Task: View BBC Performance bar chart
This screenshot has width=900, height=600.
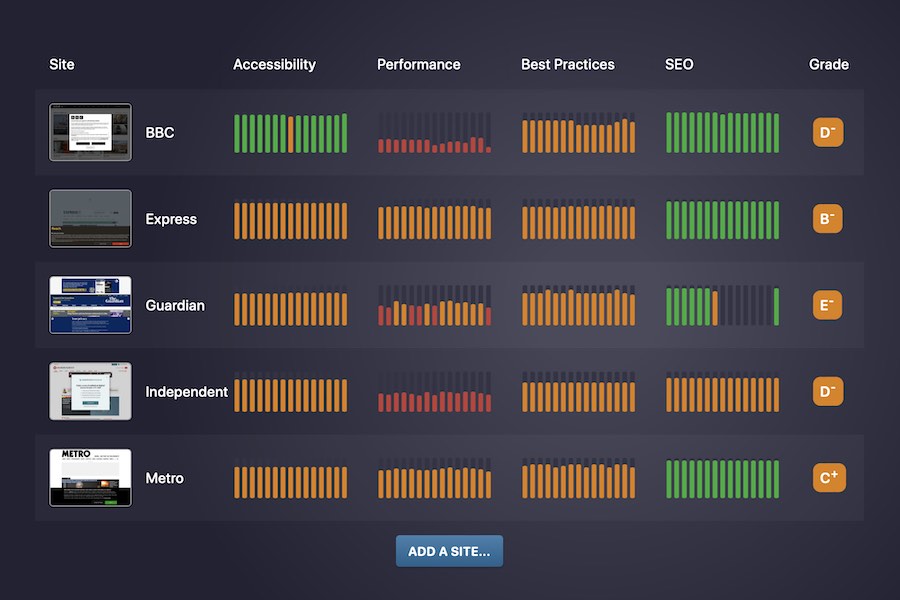Action: (435, 133)
